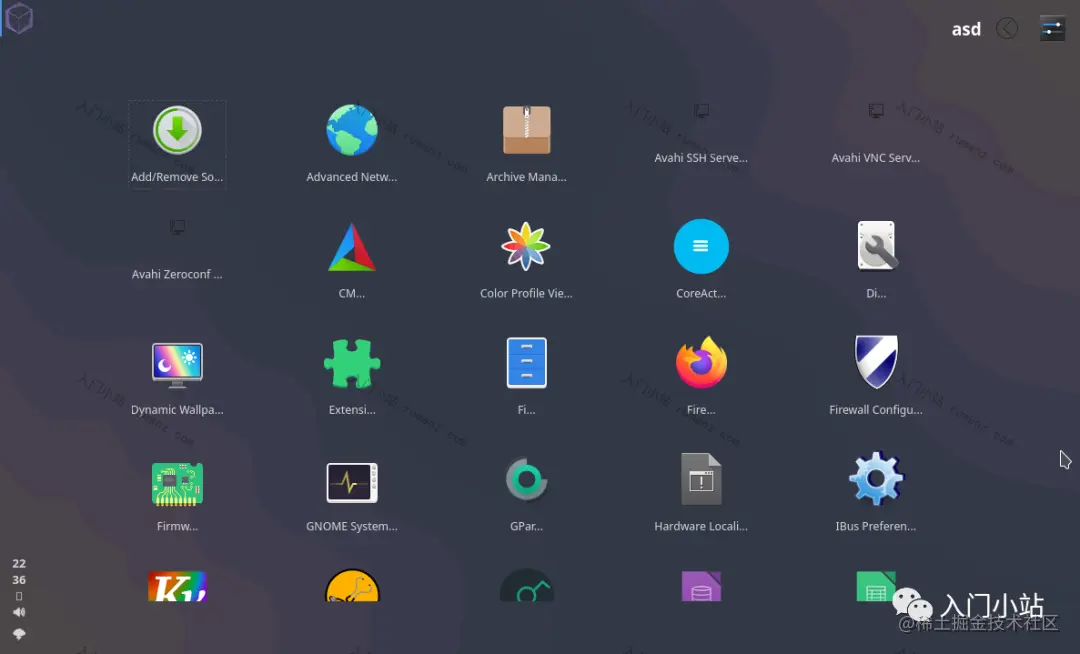
Task: Open Files blue cabinet app
Action: [526, 377]
